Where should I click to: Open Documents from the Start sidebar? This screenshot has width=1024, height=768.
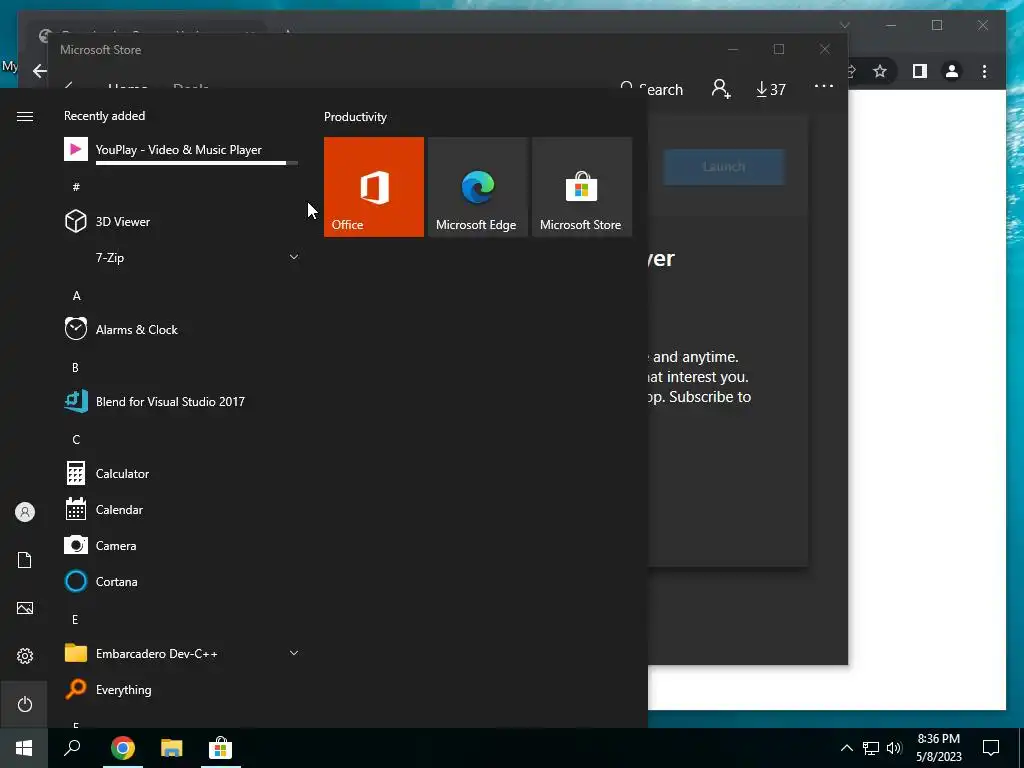pos(25,560)
